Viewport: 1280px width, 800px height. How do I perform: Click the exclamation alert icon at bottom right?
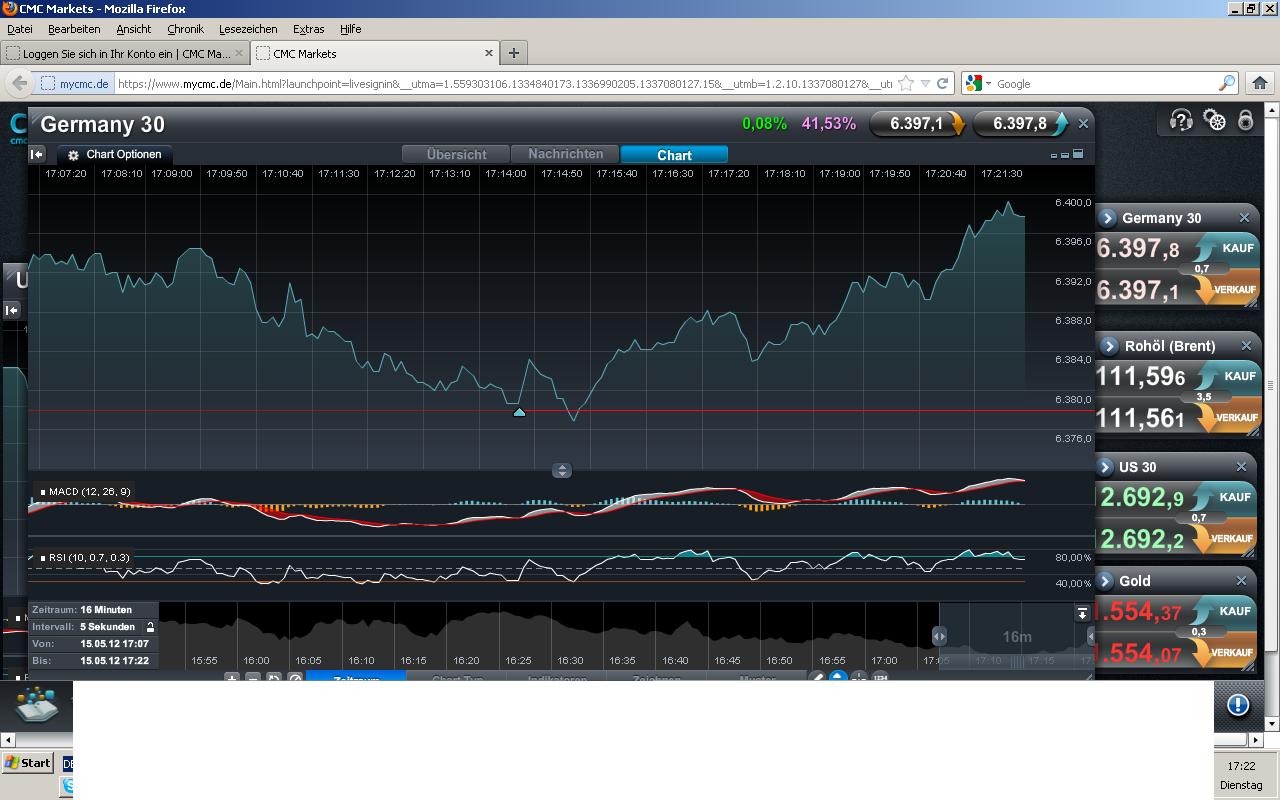[1238, 705]
